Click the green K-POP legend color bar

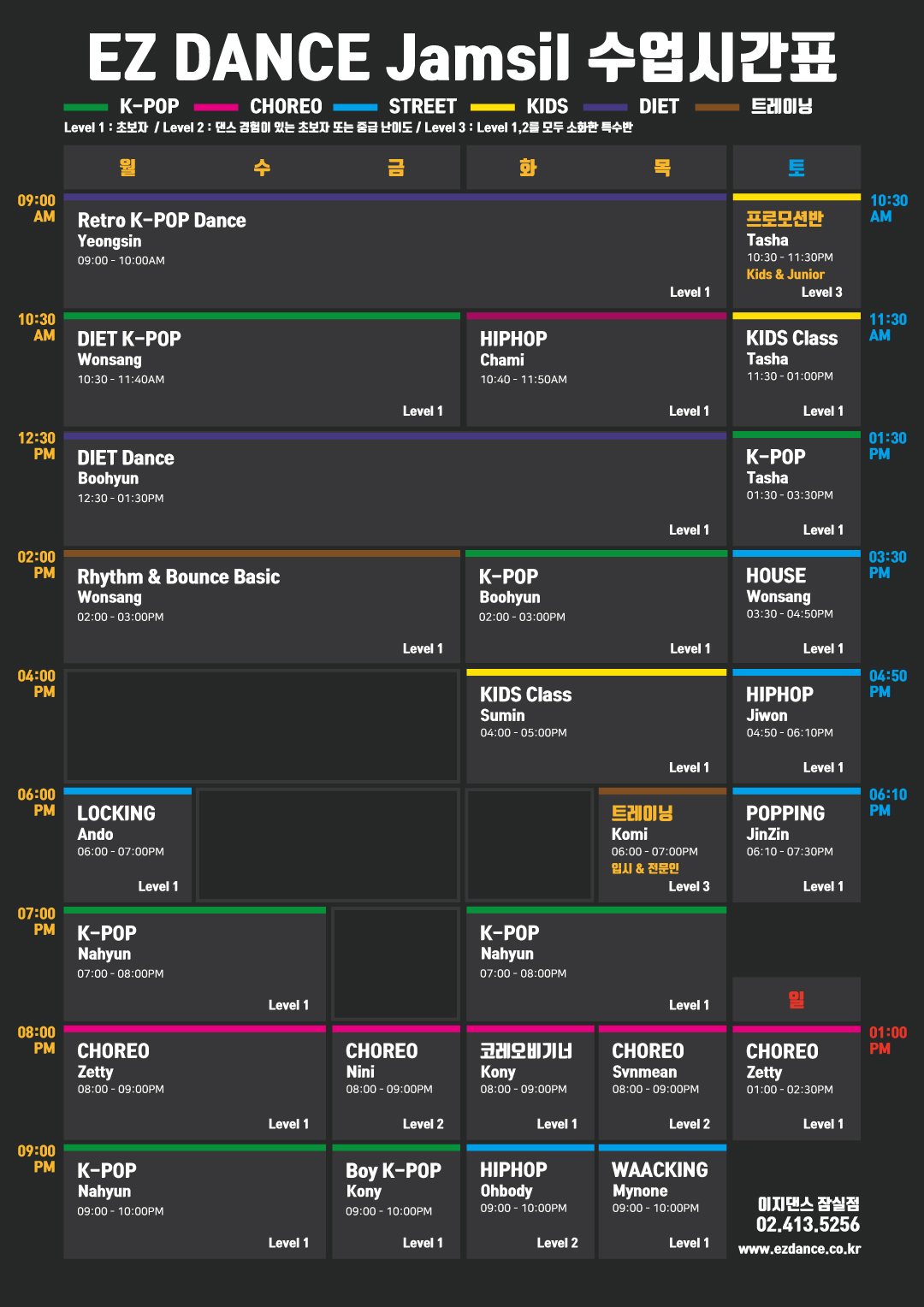tap(86, 108)
